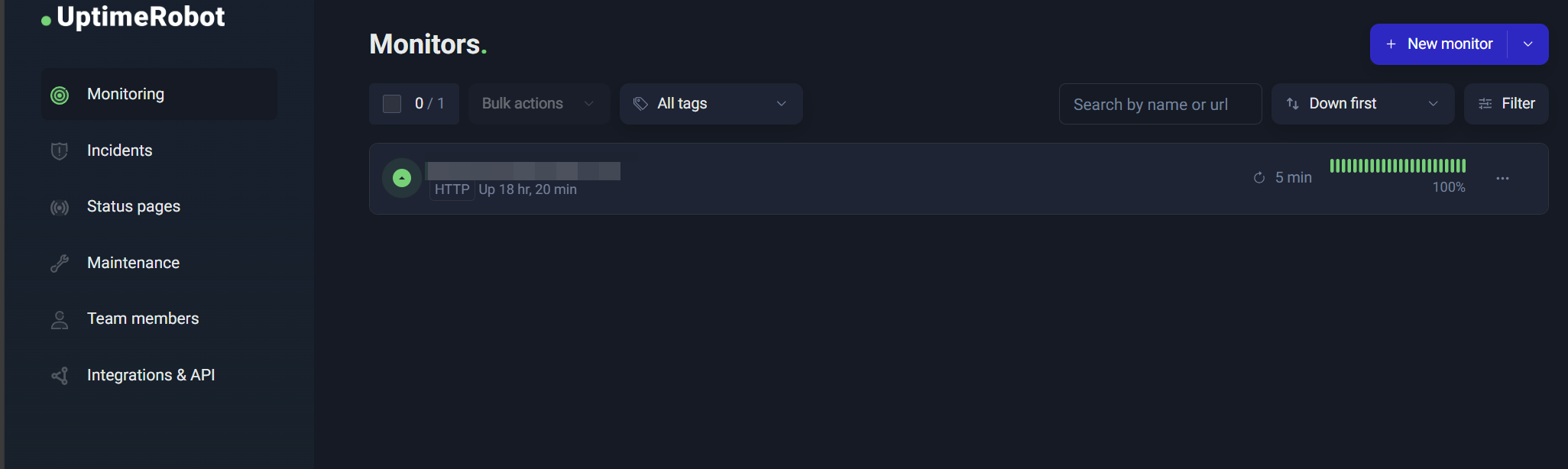This screenshot has height=469, width=1568.
Task: Click the Incidents shield icon
Action: (60, 151)
